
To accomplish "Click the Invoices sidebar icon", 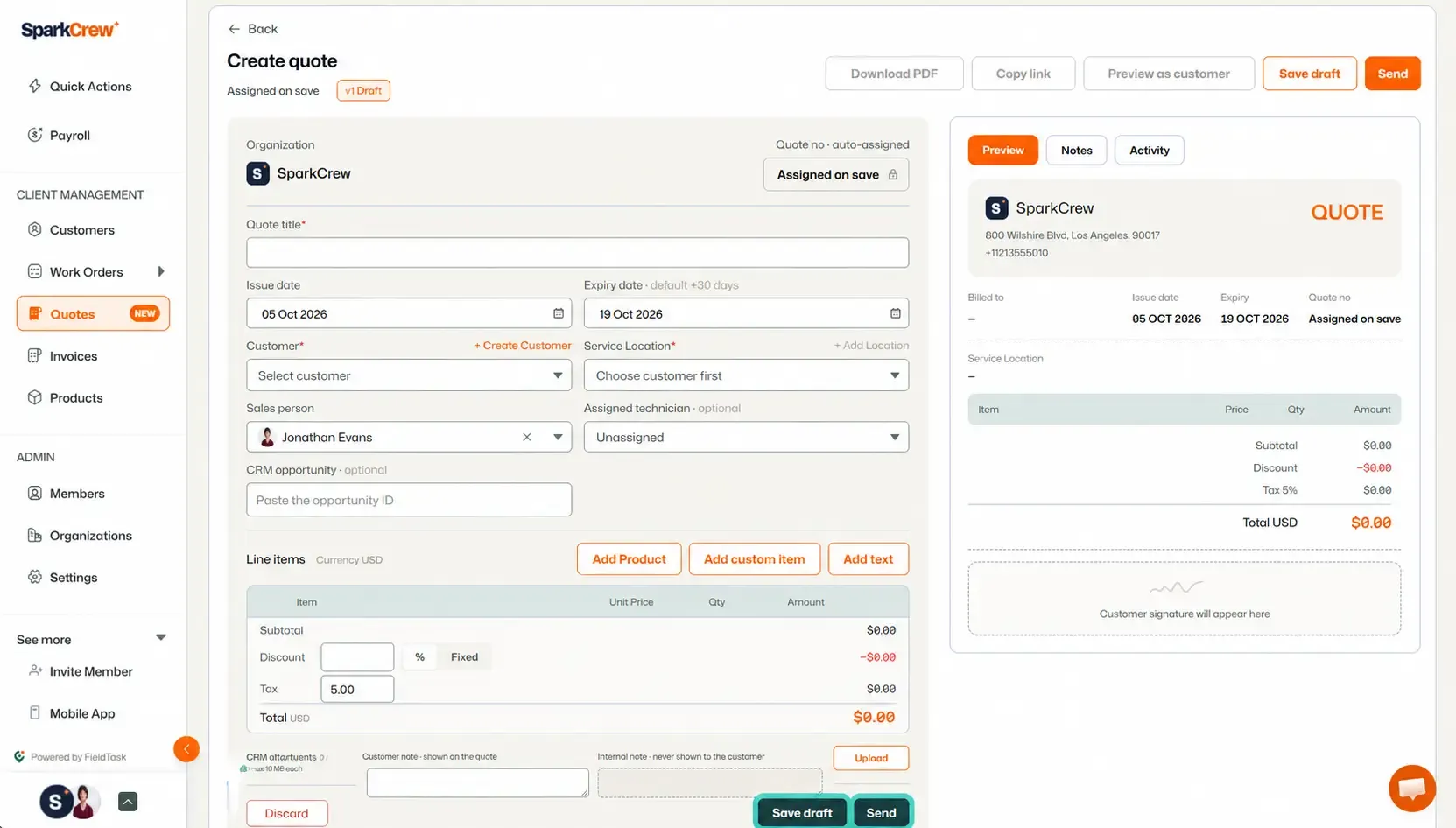I will (x=35, y=355).
